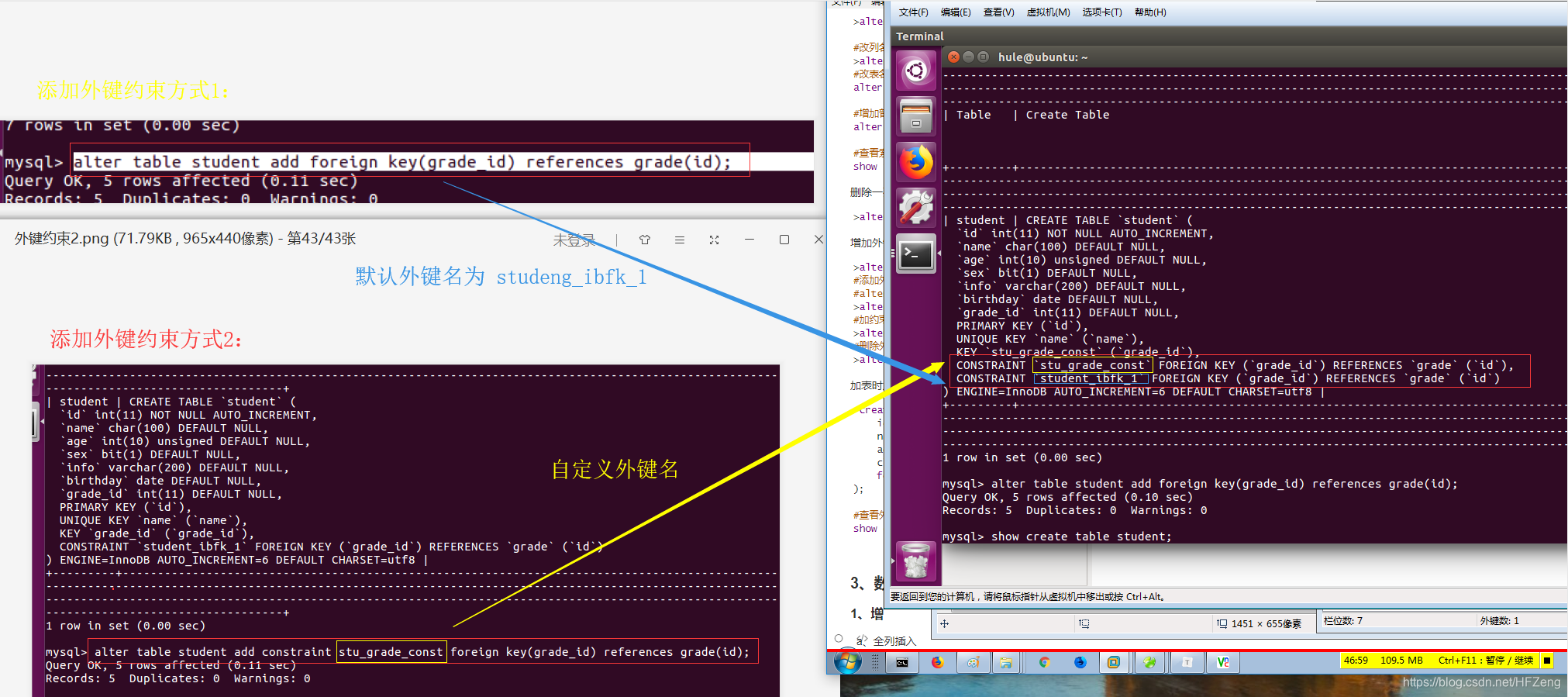The image size is (1568, 697).
Task: Click the 未登录 login link in image viewer
Action: (x=574, y=240)
